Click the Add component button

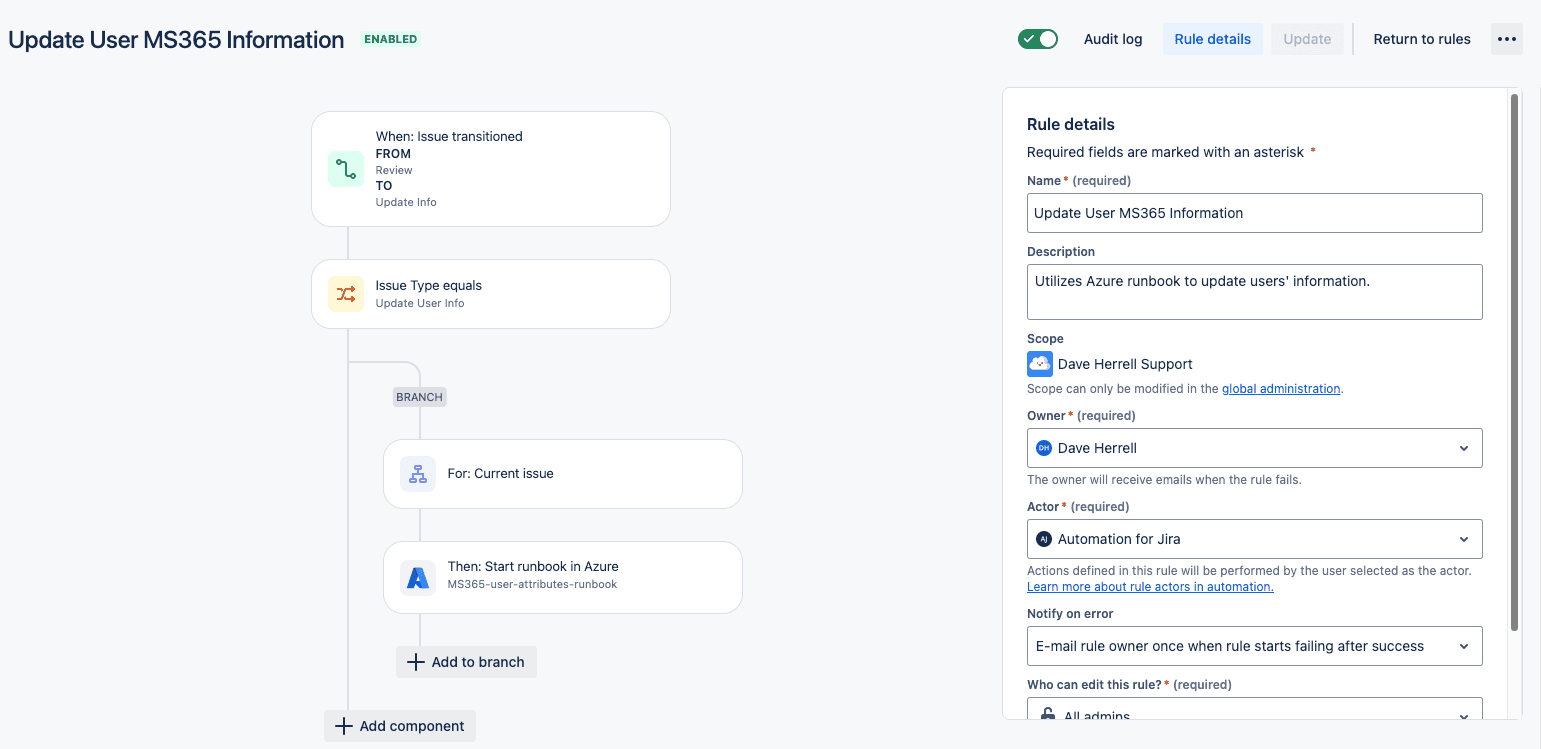tap(400, 726)
